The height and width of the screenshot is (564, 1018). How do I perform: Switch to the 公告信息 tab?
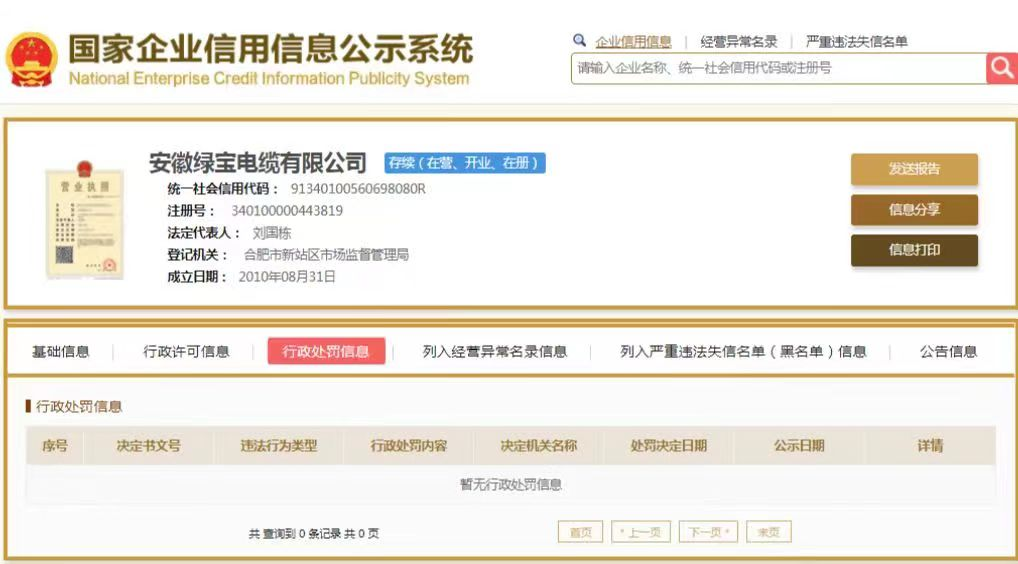point(948,352)
